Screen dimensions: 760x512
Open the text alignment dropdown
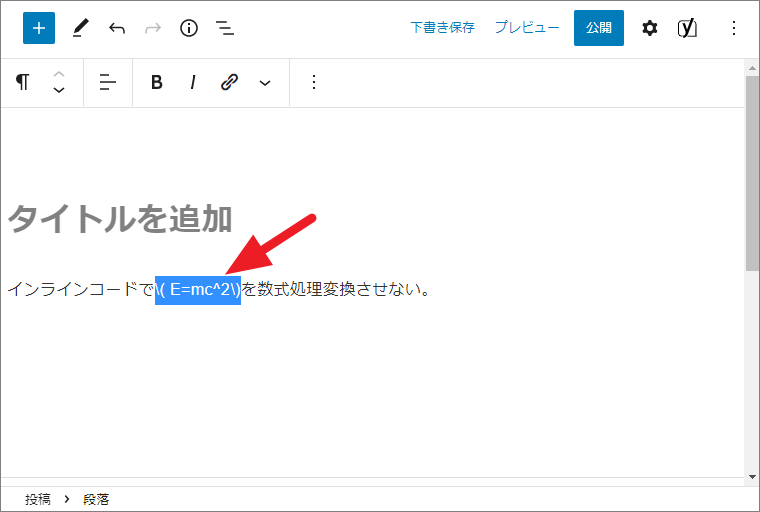(x=108, y=82)
